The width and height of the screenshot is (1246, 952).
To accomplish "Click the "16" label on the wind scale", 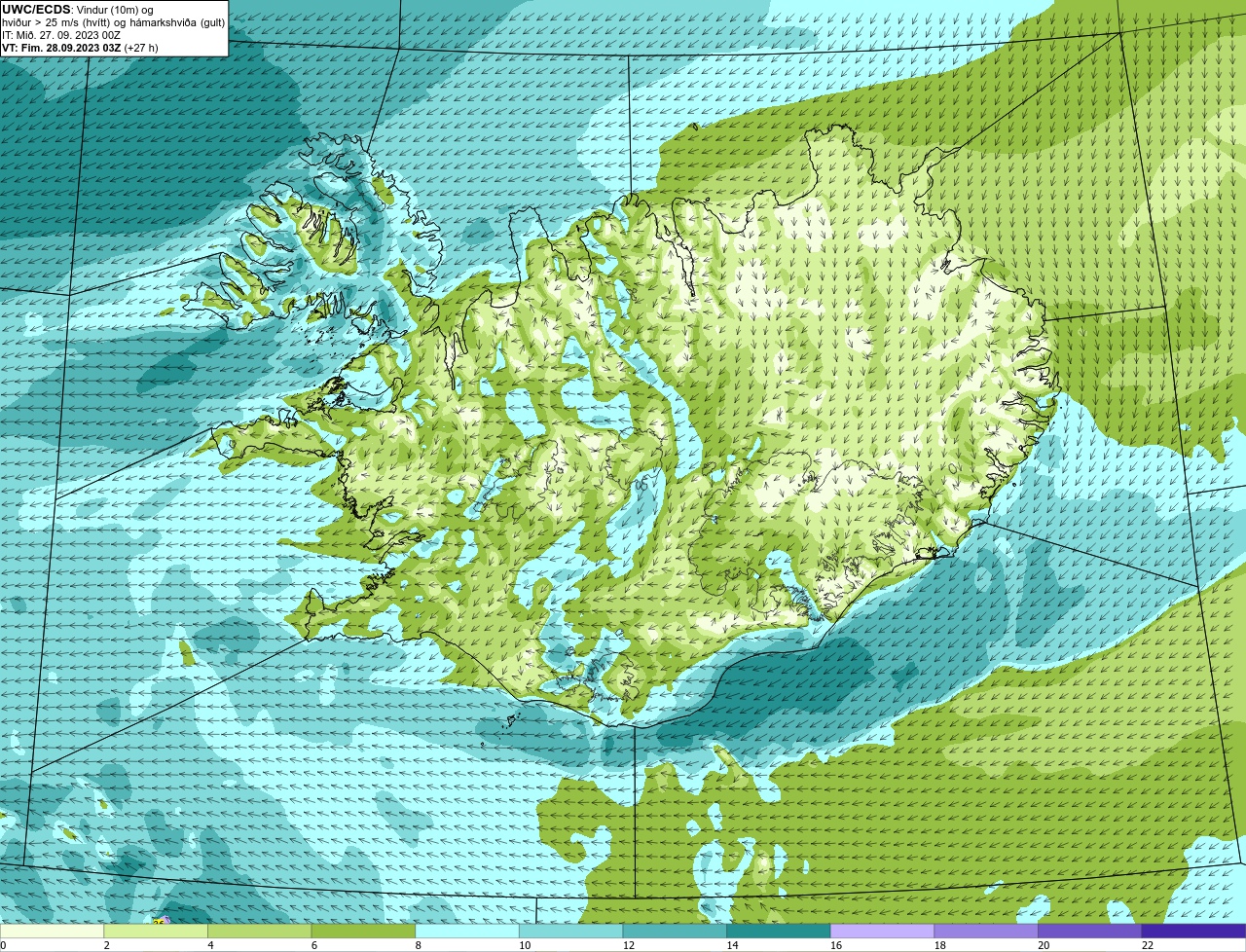I will (836, 944).
